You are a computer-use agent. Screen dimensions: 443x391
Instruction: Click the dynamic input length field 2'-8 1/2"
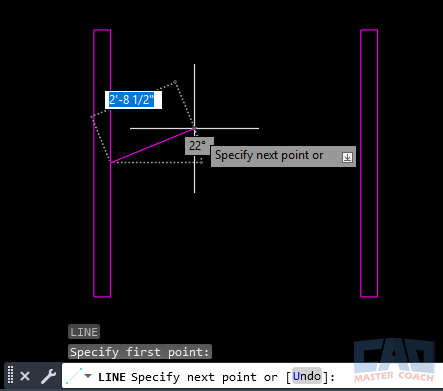click(x=133, y=100)
